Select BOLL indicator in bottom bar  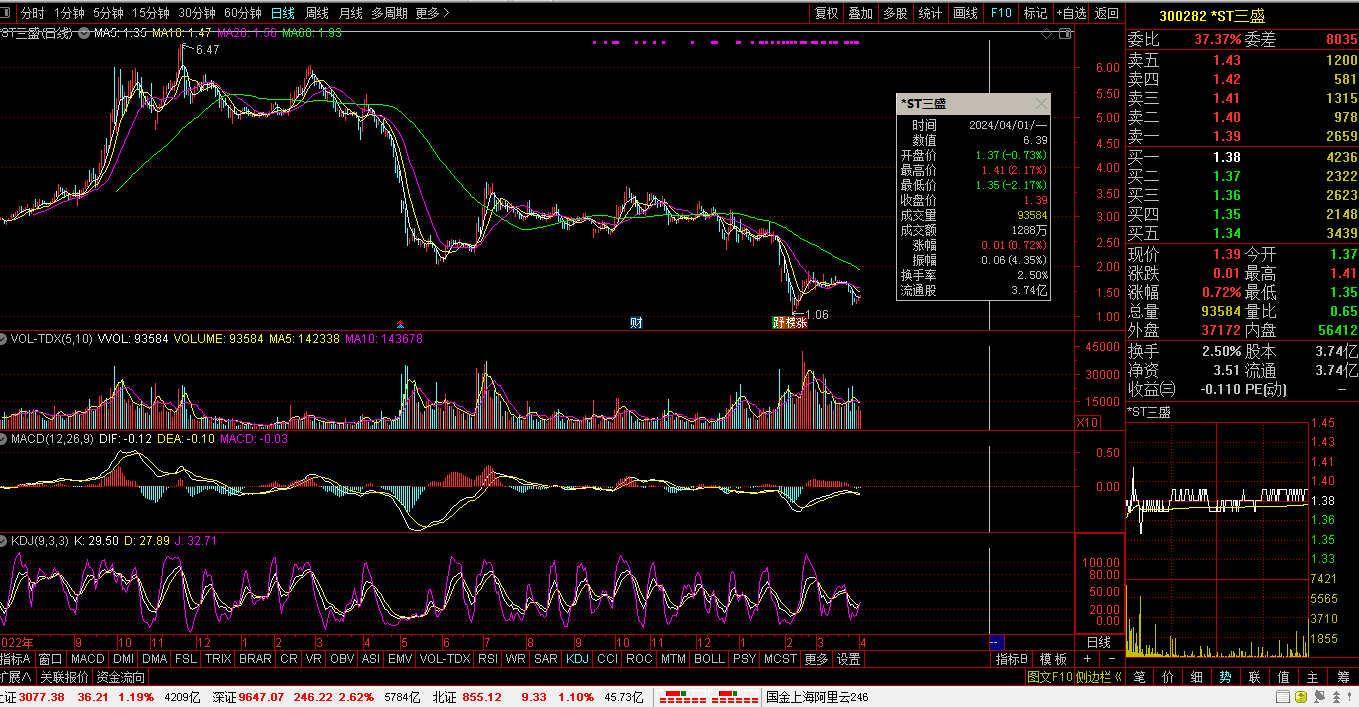tap(709, 660)
